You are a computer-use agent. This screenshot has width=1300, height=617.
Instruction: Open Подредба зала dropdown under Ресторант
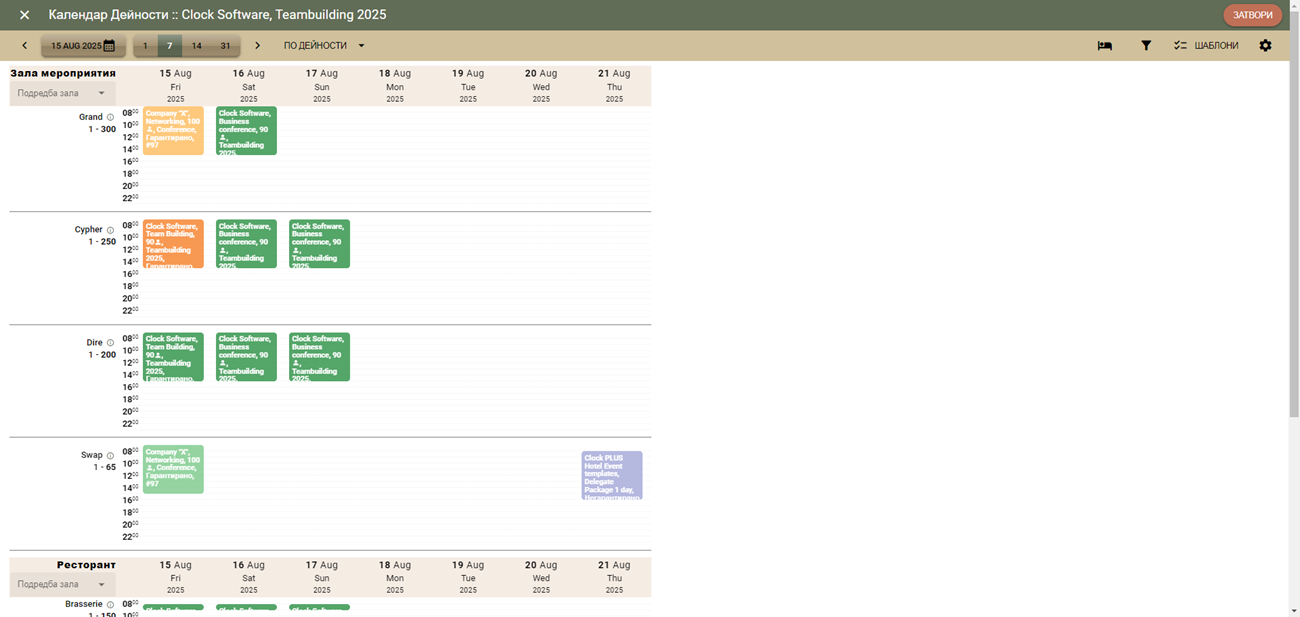click(x=62, y=584)
